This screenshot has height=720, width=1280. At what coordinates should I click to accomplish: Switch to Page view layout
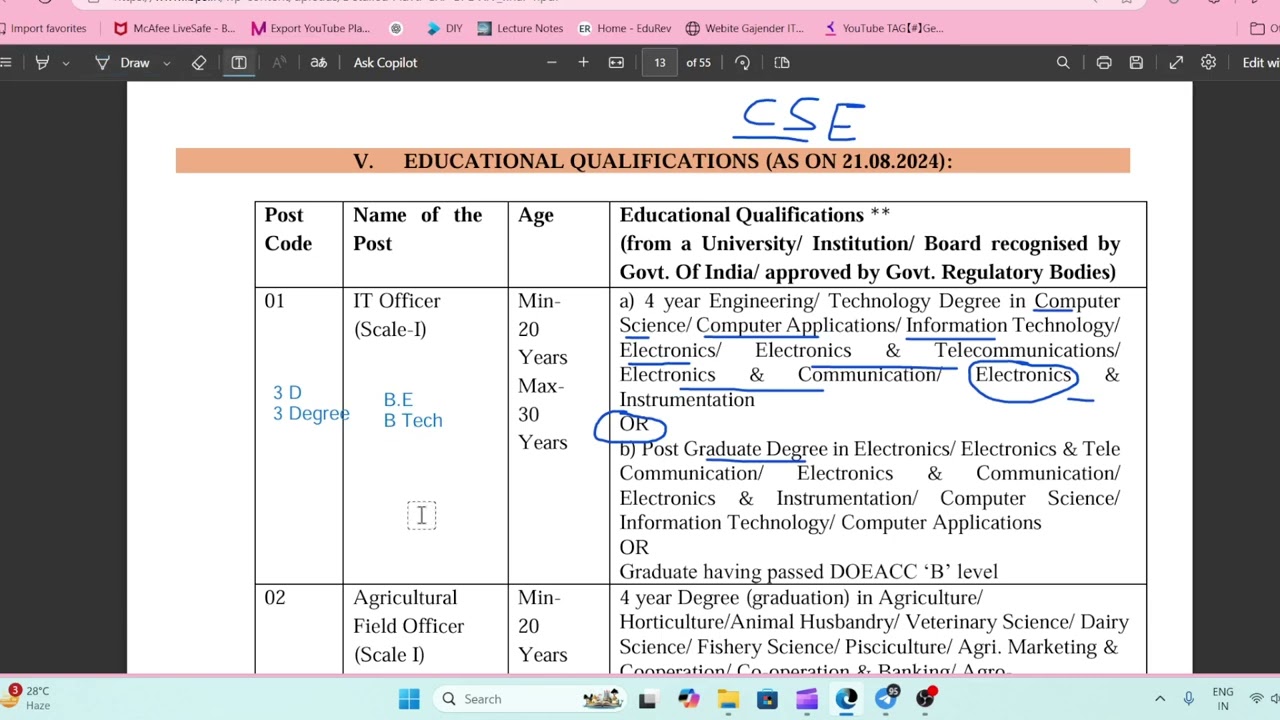tap(782, 62)
